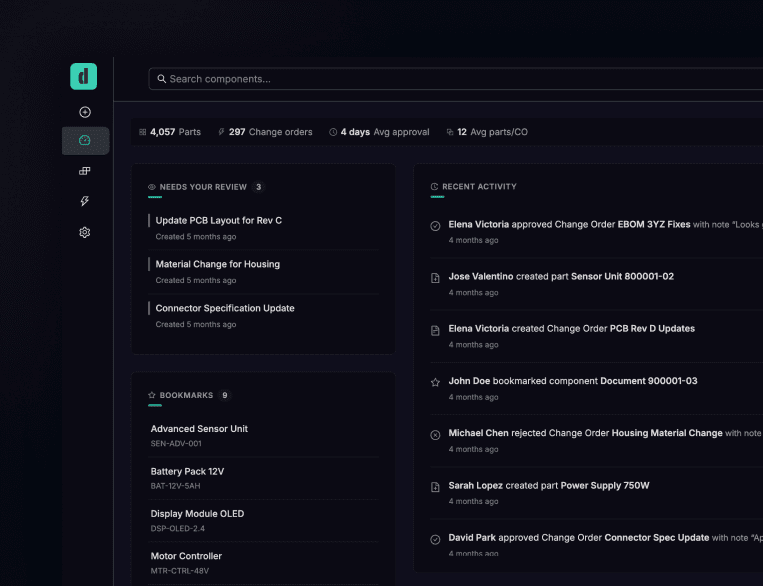The image size is (763, 586).
Task: Open the Motor Controller bookmark
Action: coord(186,556)
